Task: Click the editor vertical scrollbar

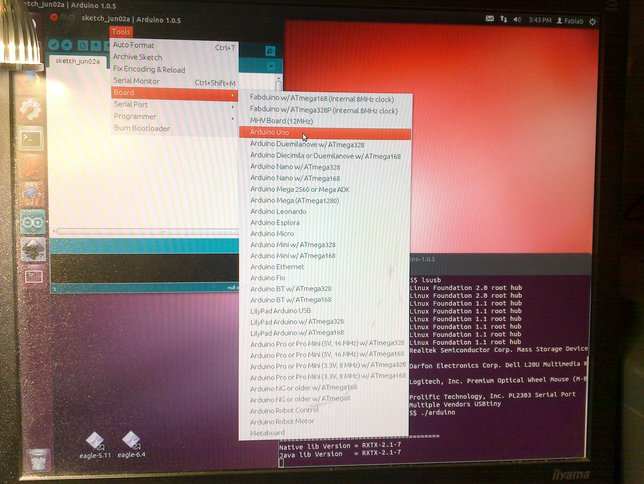Action: (x=279, y=82)
